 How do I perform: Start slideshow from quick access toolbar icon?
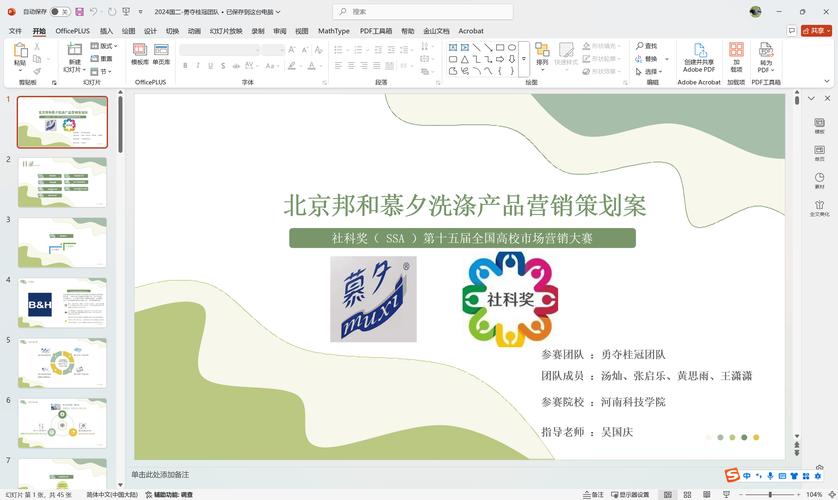126,12
